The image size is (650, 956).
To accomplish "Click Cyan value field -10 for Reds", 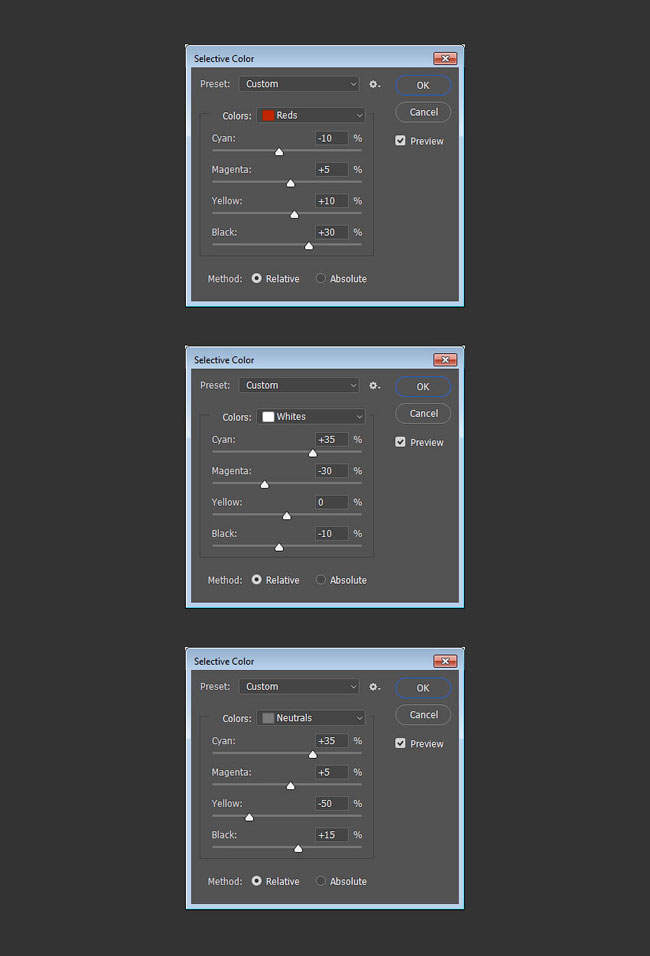I will point(332,138).
